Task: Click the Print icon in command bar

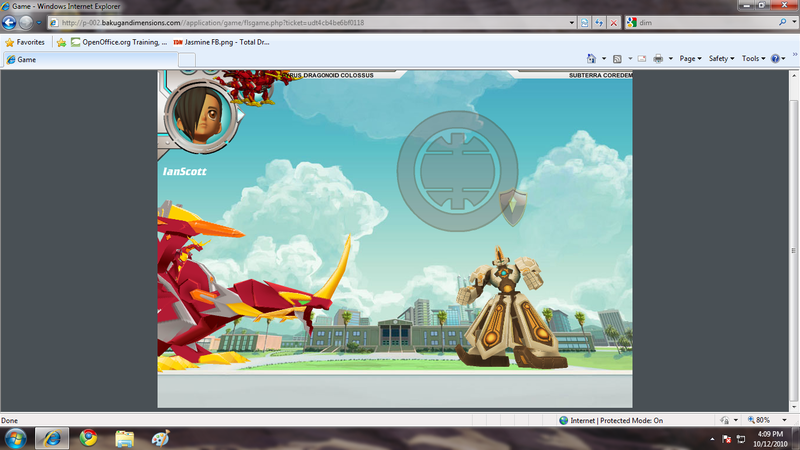Action: pyautogui.click(x=658, y=59)
